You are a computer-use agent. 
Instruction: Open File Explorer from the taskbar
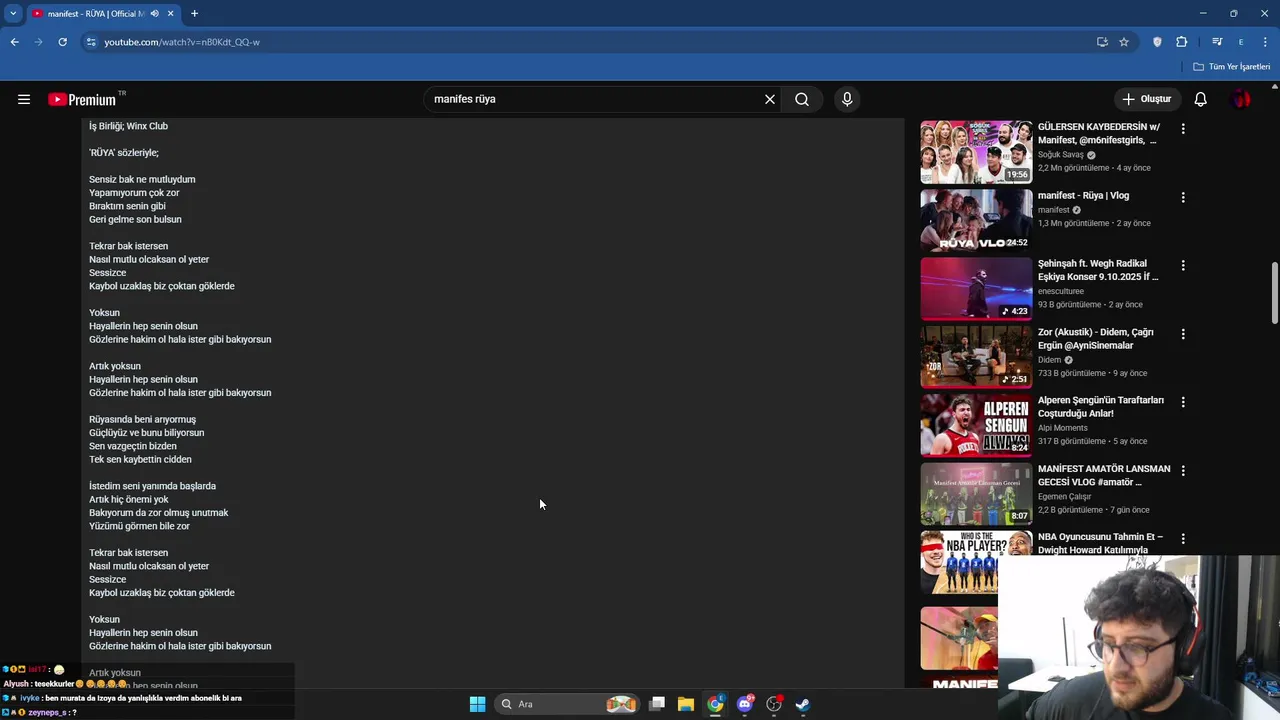click(686, 704)
